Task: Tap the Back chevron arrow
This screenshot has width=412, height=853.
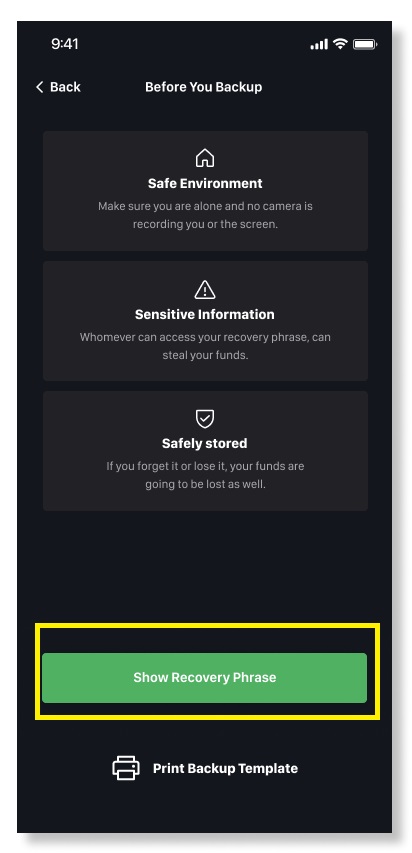Action: pyautogui.click(x=39, y=87)
